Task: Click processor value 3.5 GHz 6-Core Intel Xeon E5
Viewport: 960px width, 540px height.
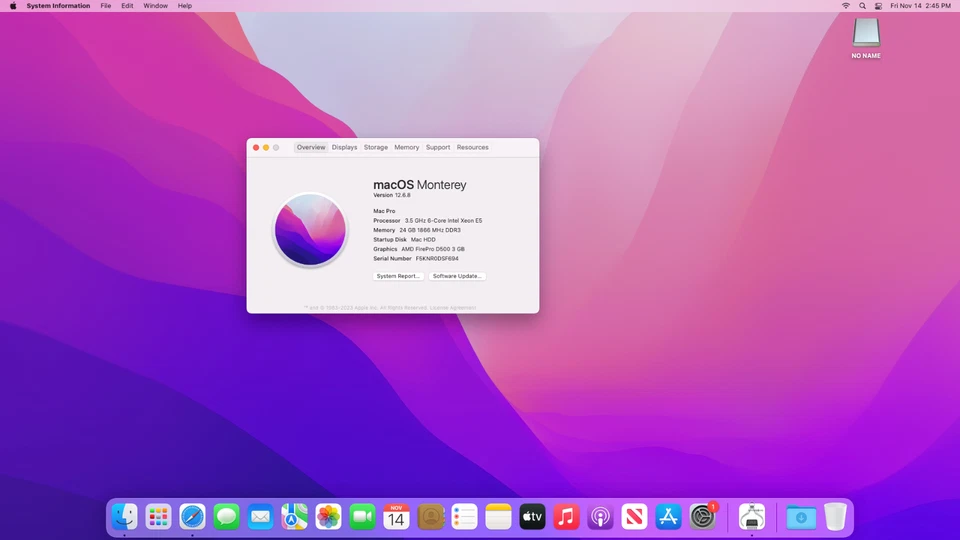Action: [443, 220]
